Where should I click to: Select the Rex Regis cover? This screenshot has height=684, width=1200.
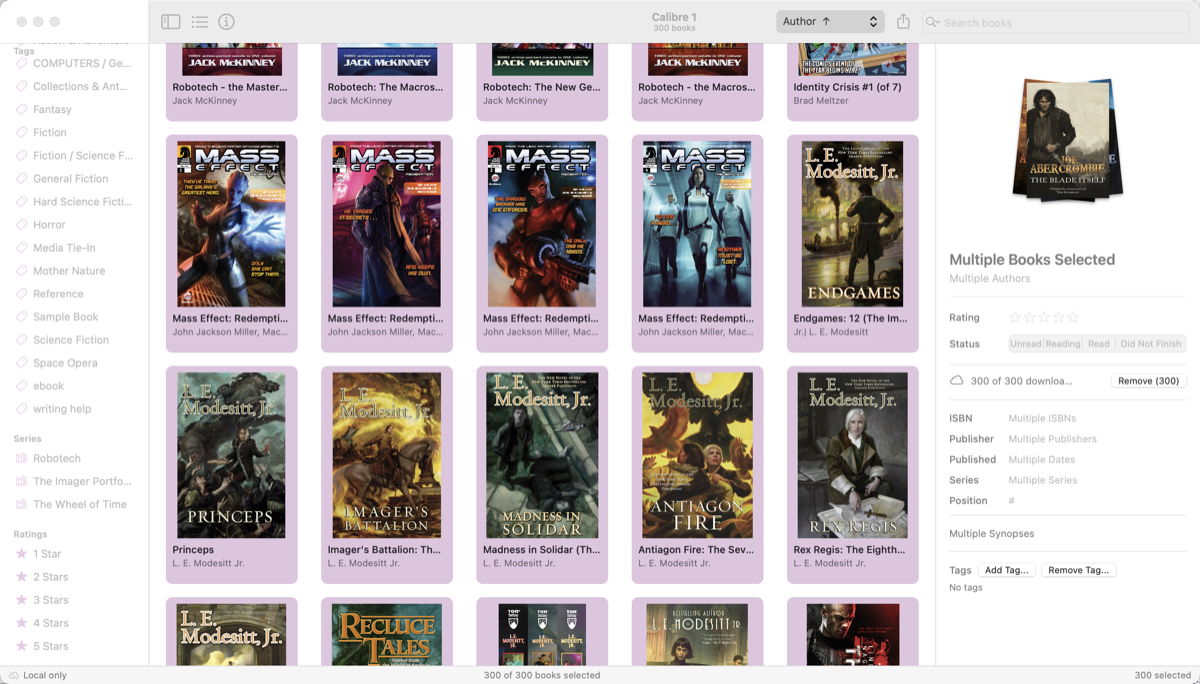tap(853, 455)
